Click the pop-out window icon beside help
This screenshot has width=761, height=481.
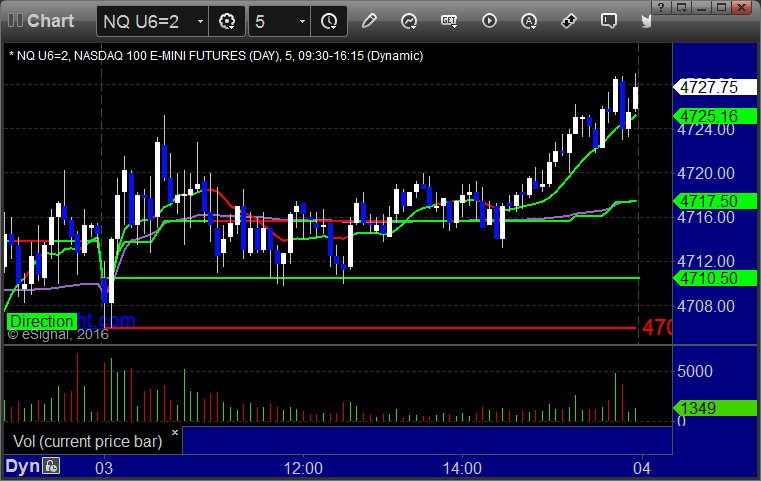tap(682, 7)
